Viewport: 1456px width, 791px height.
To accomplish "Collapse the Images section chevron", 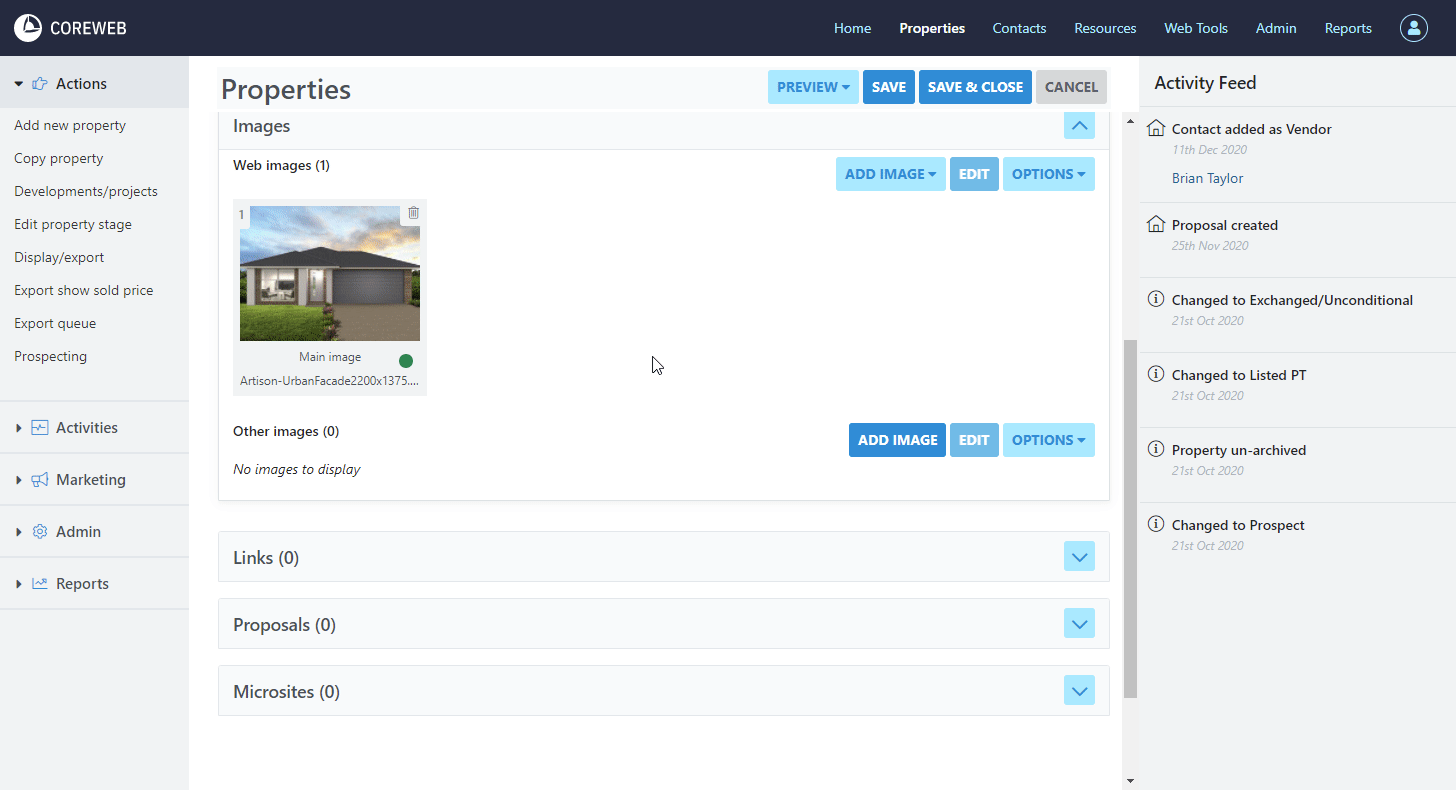I will coord(1079,126).
